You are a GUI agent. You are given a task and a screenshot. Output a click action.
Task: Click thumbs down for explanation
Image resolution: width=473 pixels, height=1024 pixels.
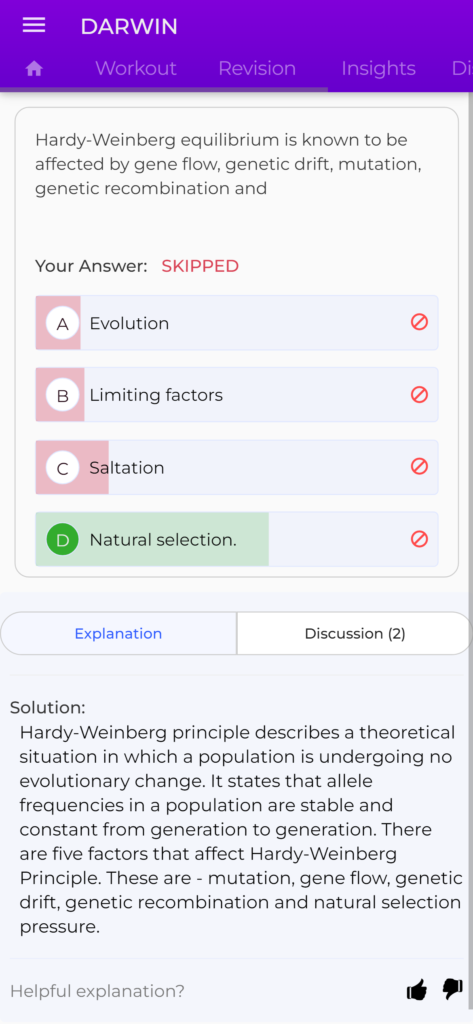[x=452, y=990]
